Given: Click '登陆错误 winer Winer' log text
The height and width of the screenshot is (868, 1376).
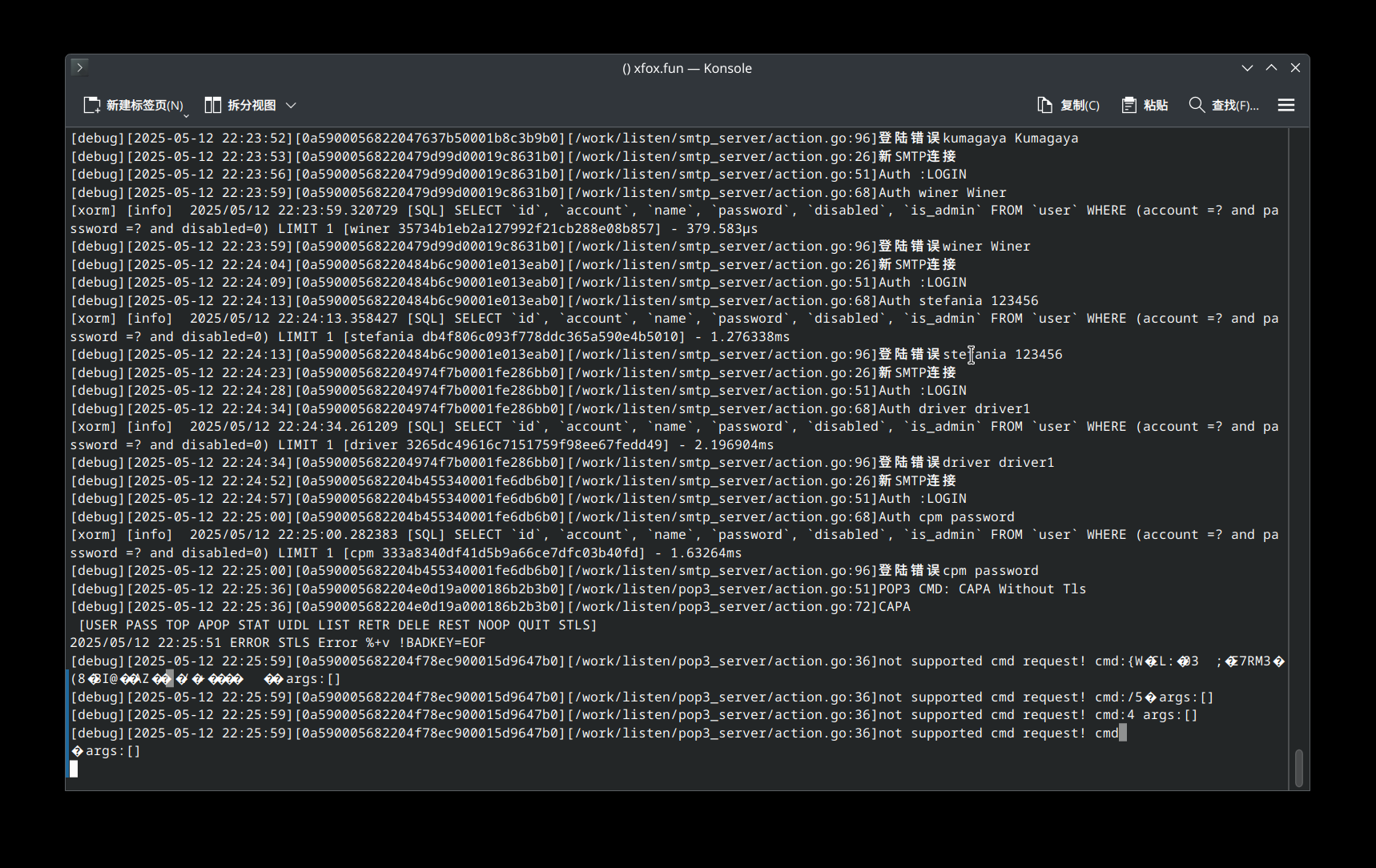Looking at the screenshot, I should pos(955,246).
